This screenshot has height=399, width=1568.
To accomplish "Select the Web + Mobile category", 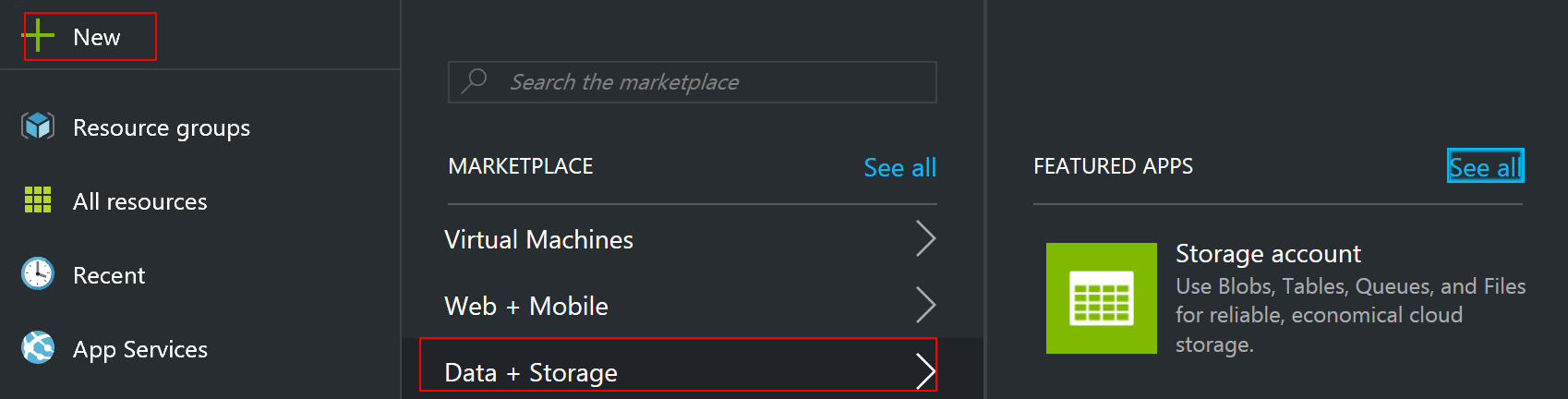I will point(526,306).
